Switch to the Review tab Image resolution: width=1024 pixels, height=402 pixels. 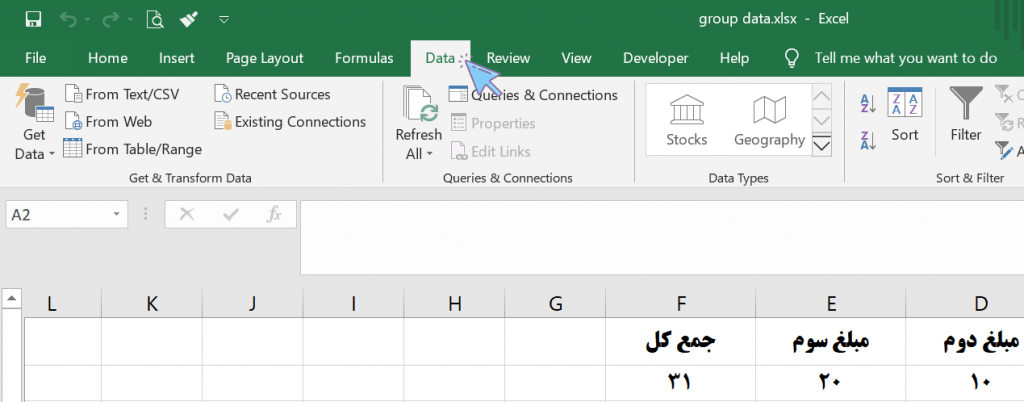(x=508, y=58)
